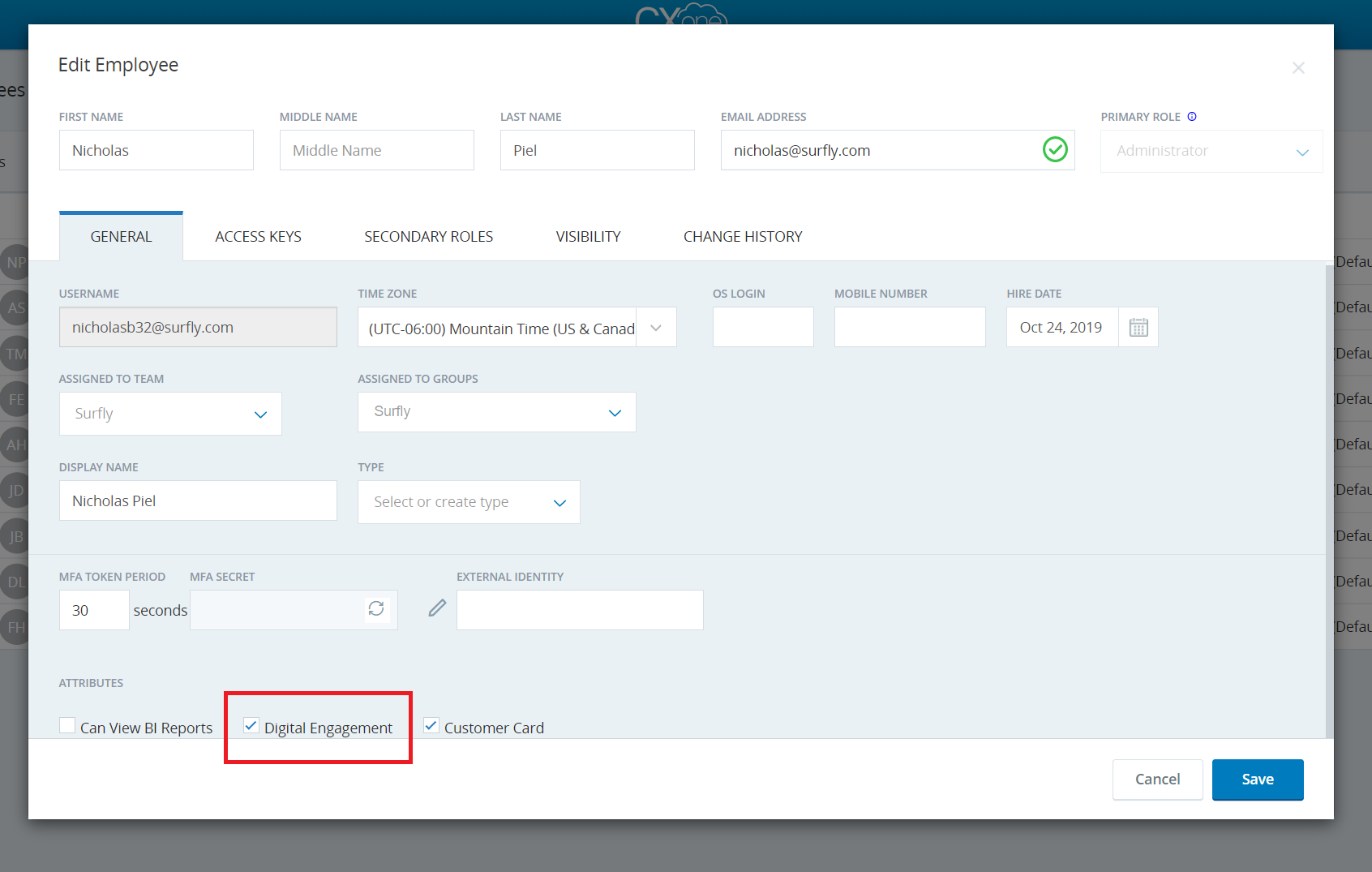Click the pencil edit icon
The width and height of the screenshot is (1372, 872).
point(437,608)
